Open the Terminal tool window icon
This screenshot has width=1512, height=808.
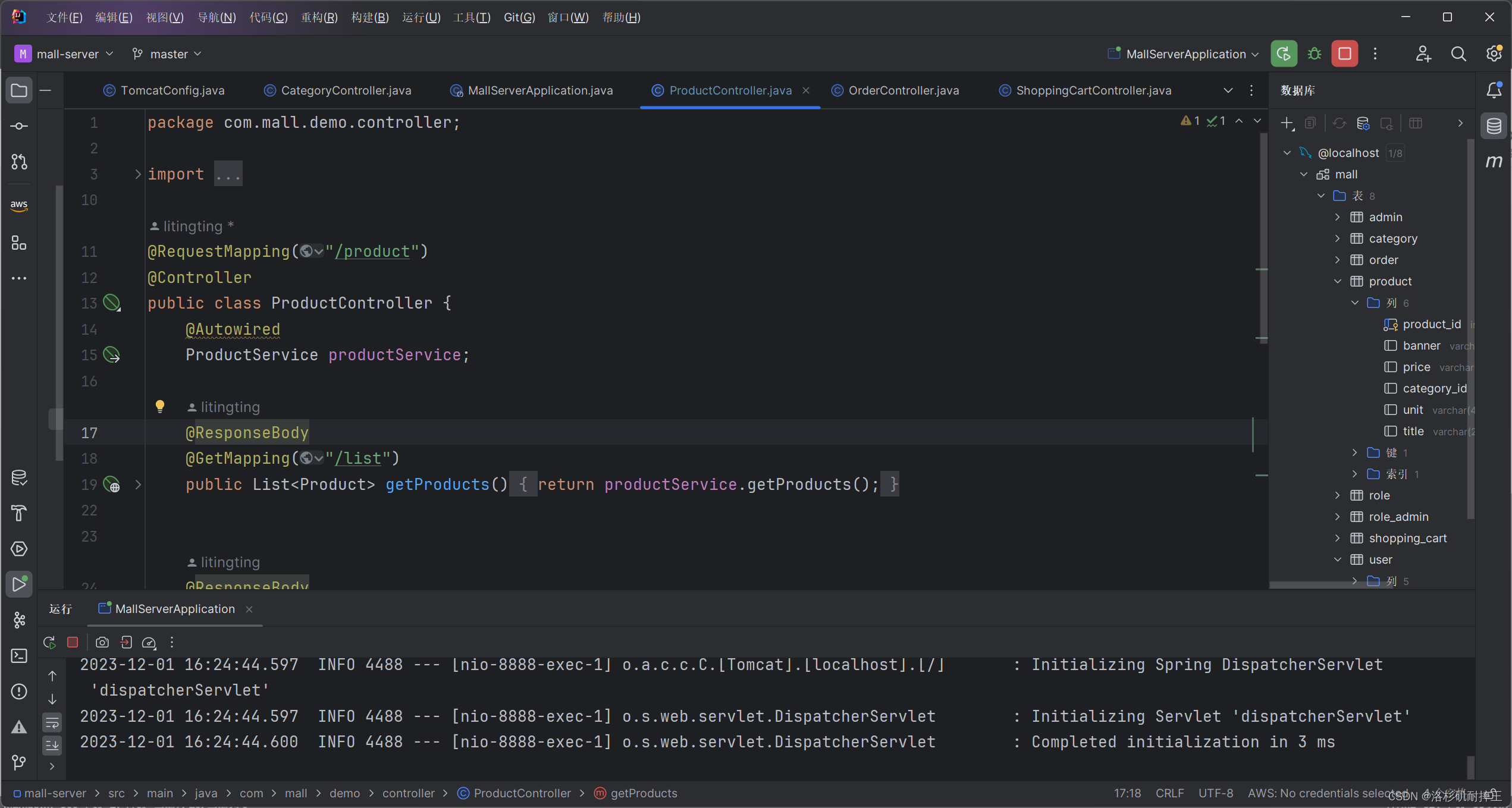click(x=19, y=656)
